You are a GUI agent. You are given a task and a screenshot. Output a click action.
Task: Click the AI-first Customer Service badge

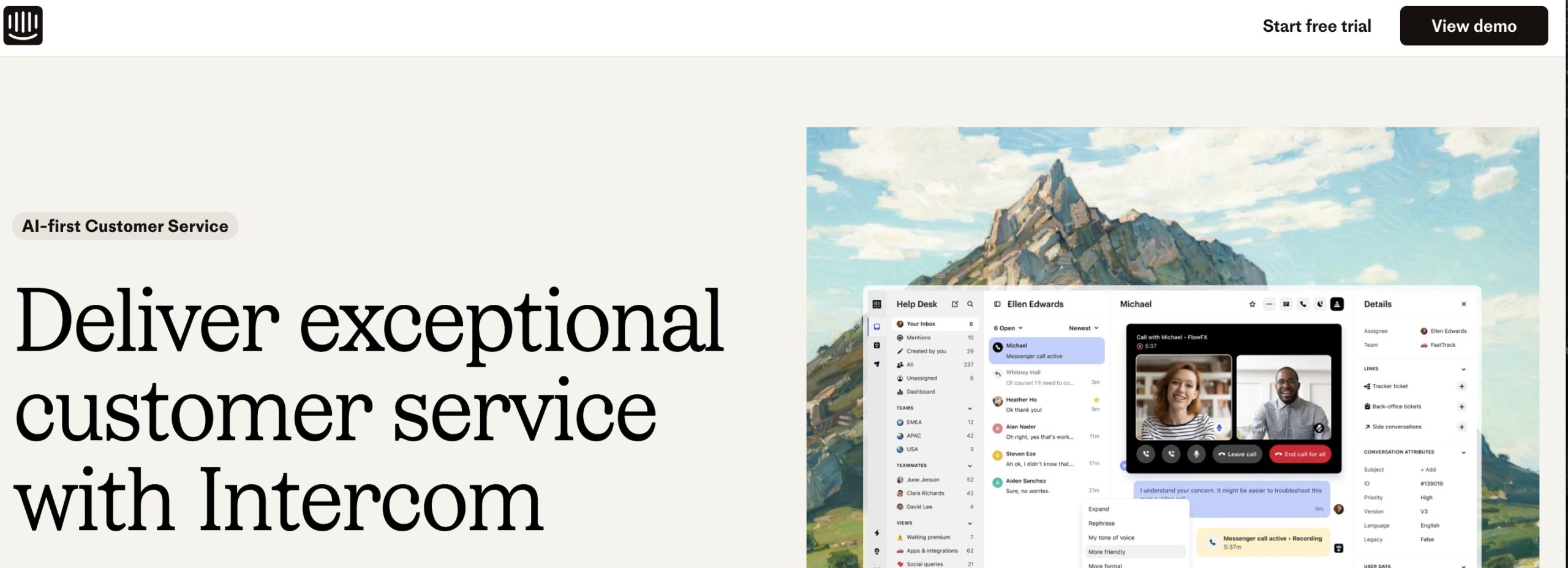125,226
